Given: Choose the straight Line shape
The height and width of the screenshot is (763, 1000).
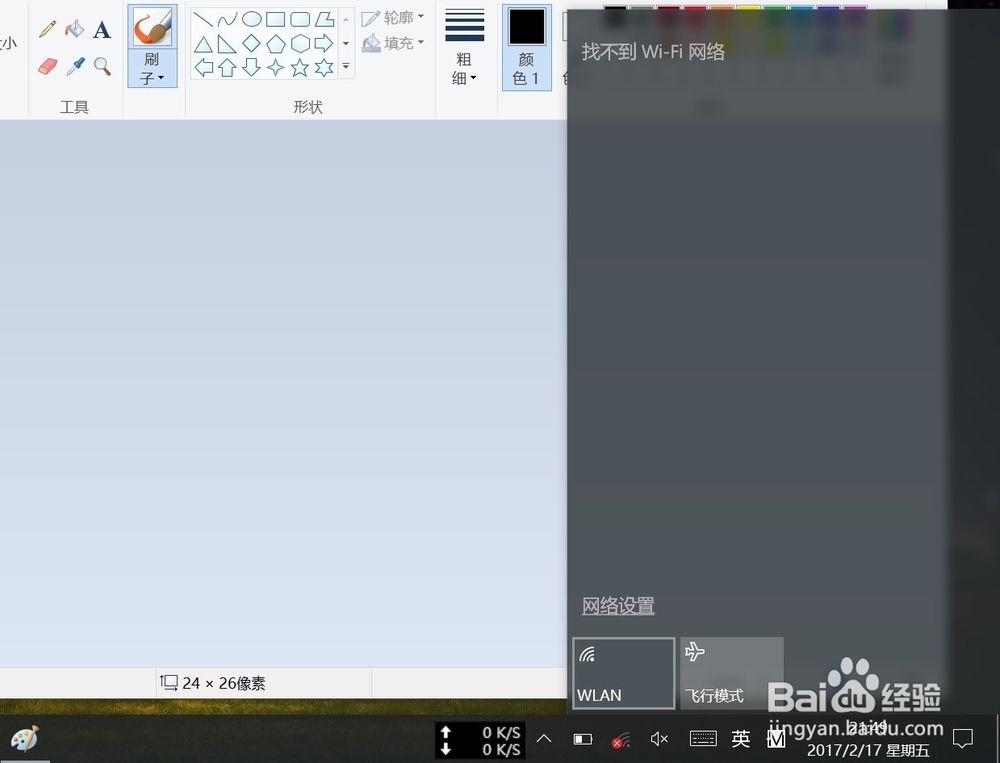Looking at the screenshot, I should coord(203,19).
